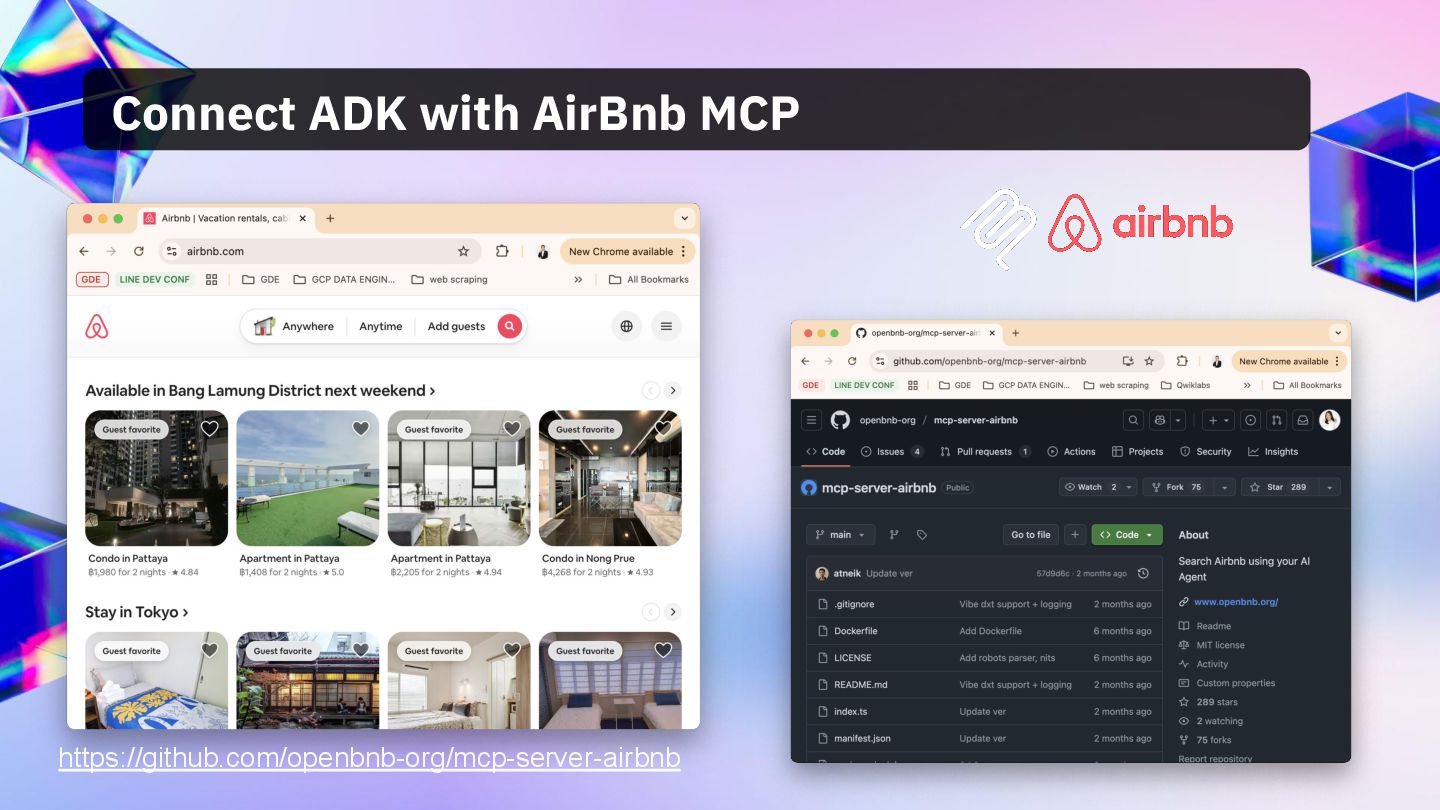
Task: Open GitHub notifications inbox icon
Action: tap(1302, 420)
